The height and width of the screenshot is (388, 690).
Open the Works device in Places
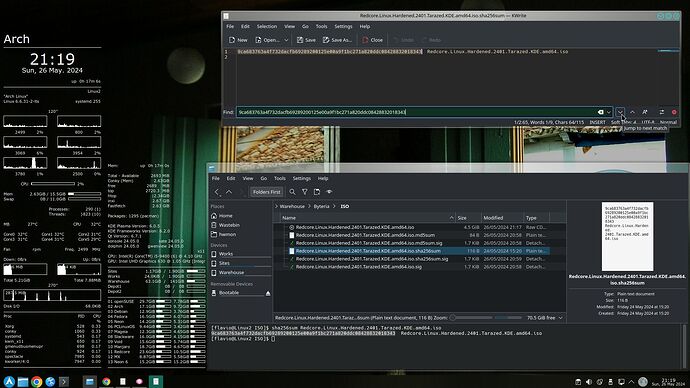point(241,254)
